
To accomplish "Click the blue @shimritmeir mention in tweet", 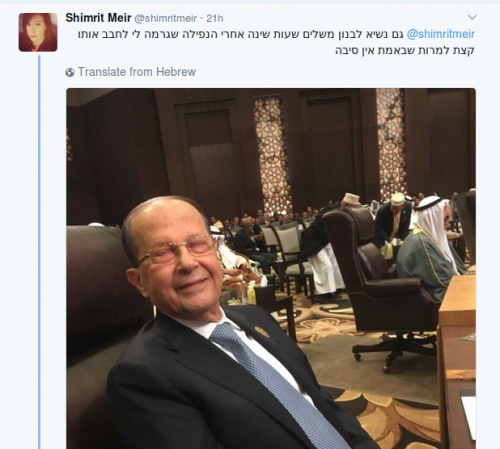I will (441, 34).
